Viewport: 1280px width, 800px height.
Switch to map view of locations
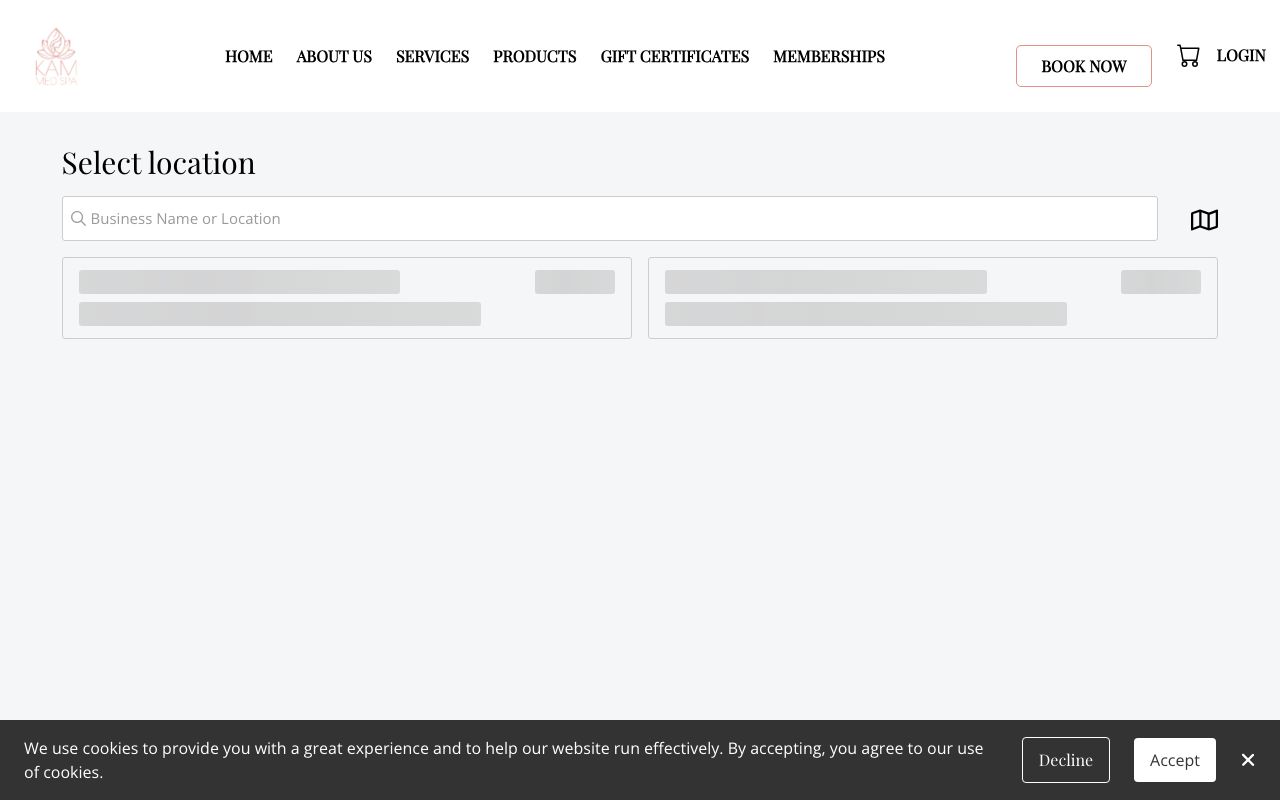click(x=1204, y=220)
